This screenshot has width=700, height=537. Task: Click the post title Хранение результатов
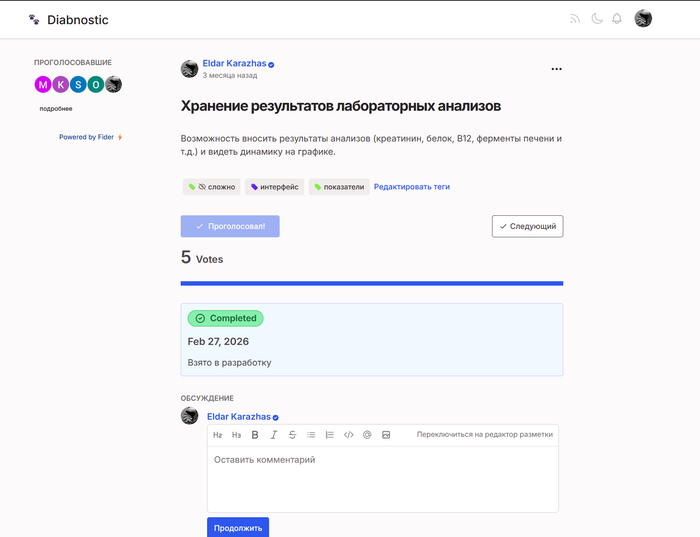(x=341, y=106)
